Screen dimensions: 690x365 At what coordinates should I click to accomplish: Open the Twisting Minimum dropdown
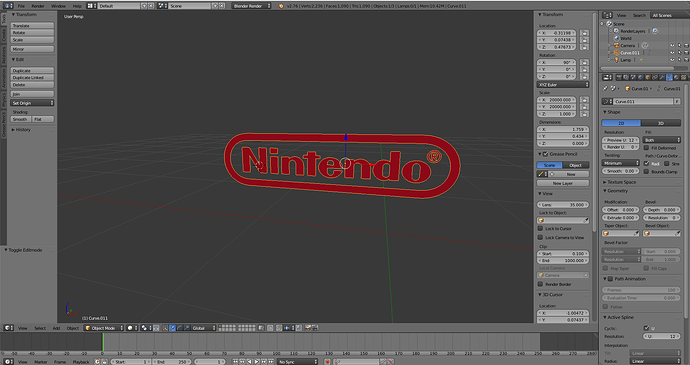pos(620,163)
